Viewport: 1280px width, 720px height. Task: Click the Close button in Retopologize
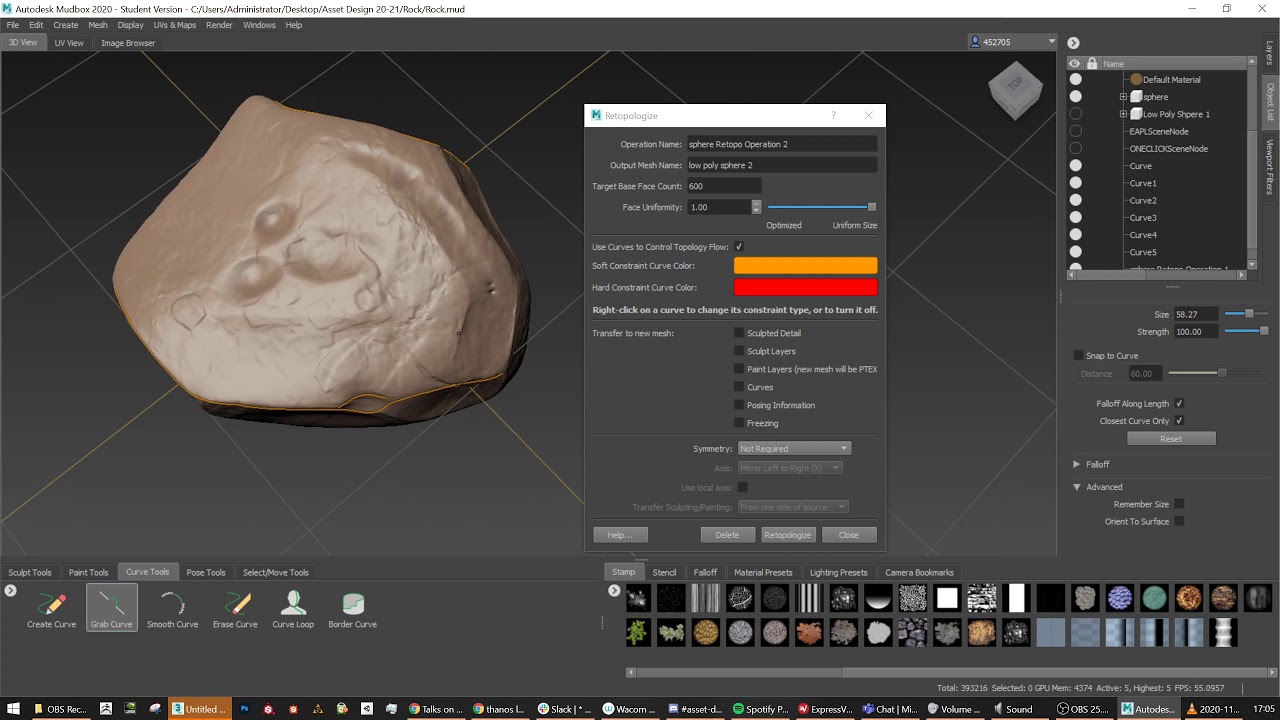[848, 535]
